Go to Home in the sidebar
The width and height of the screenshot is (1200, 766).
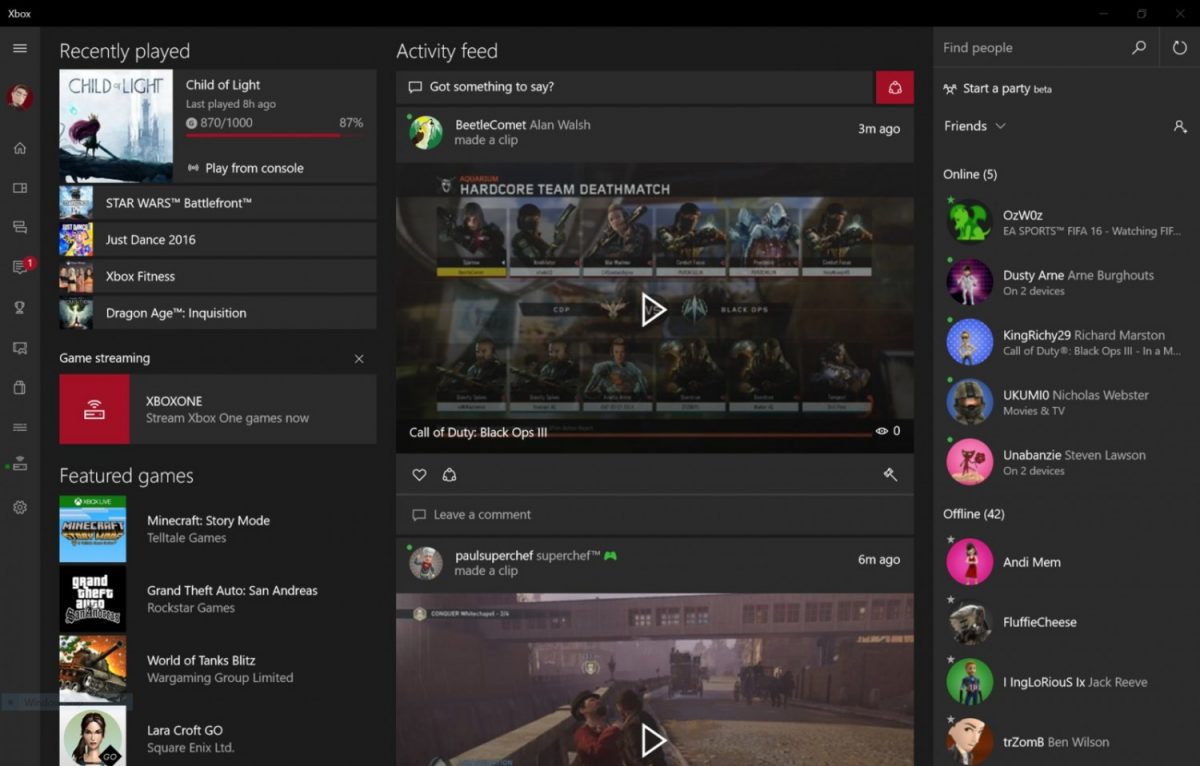click(x=20, y=148)
